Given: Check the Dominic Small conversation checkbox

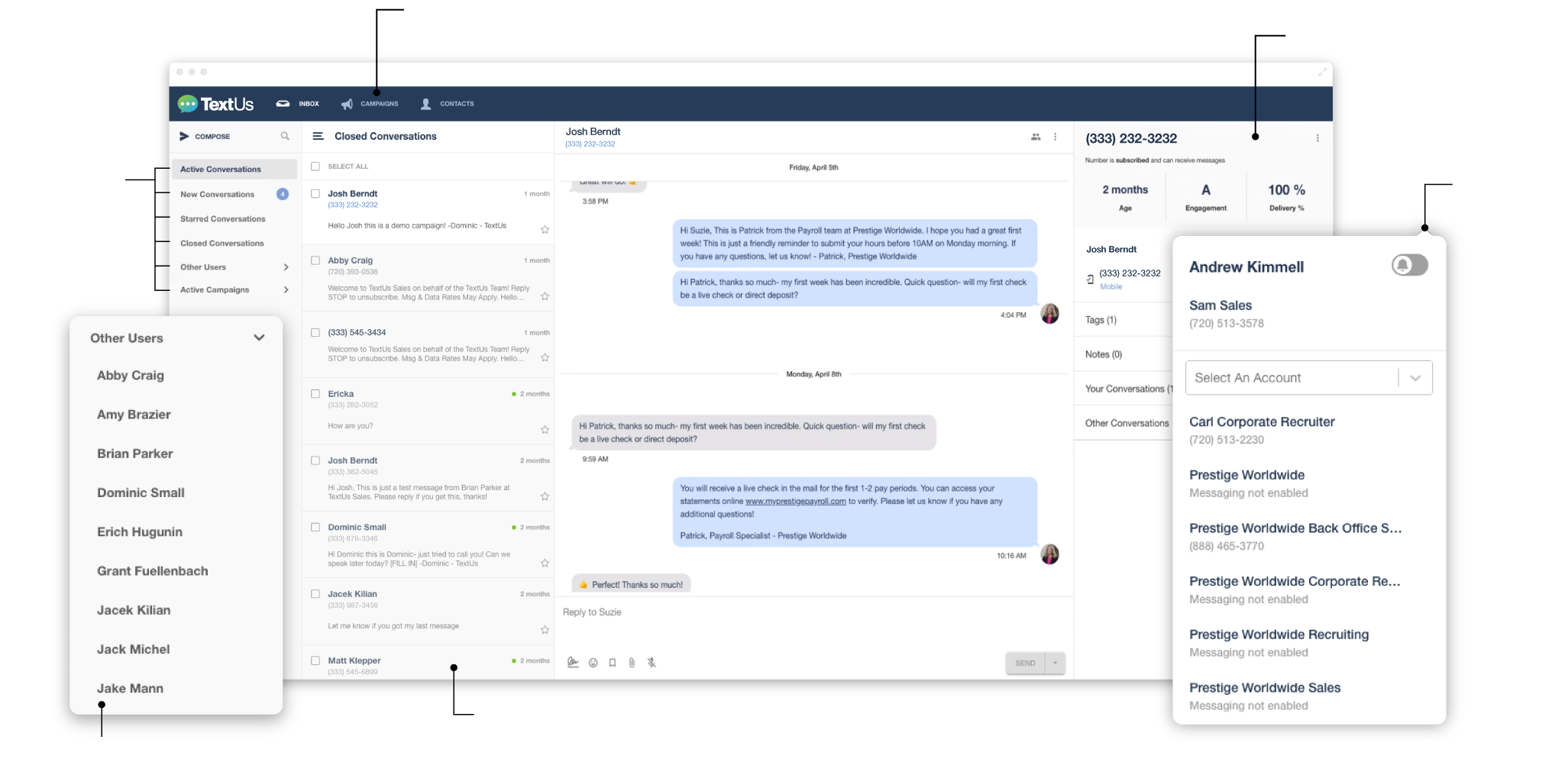Looking at the screenshot, I should coord(315,527).
